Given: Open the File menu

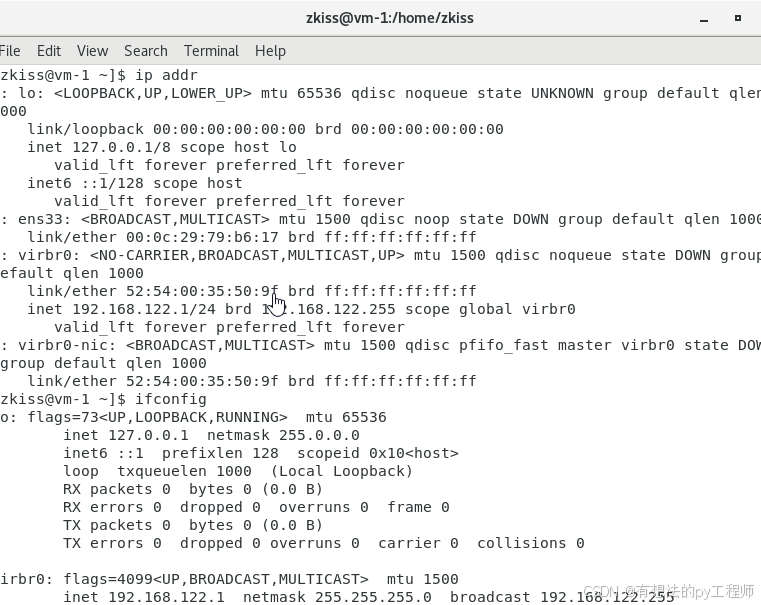Looking at the screenshot, I should coord(10,51).
